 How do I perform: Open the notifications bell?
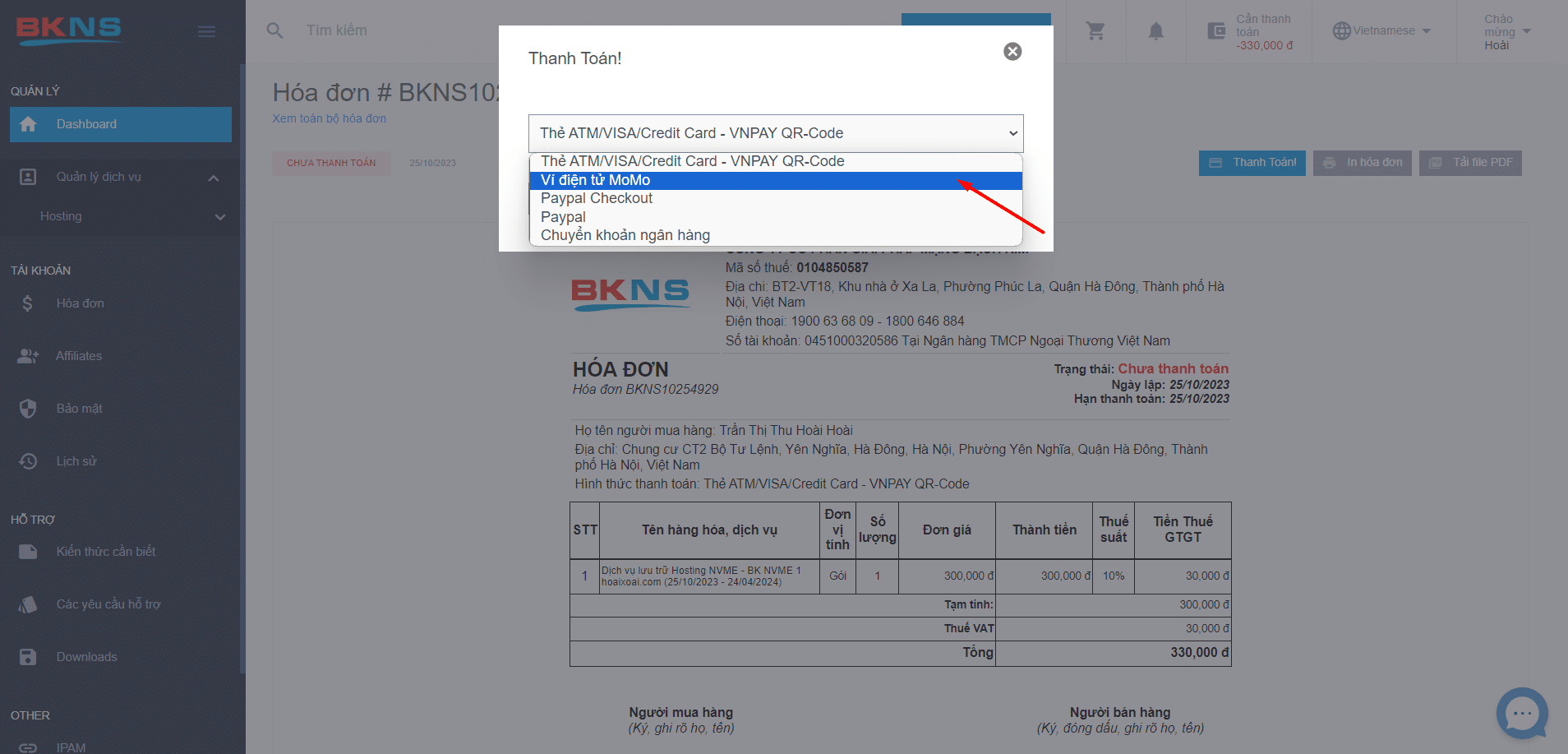tap(1155, 31)
